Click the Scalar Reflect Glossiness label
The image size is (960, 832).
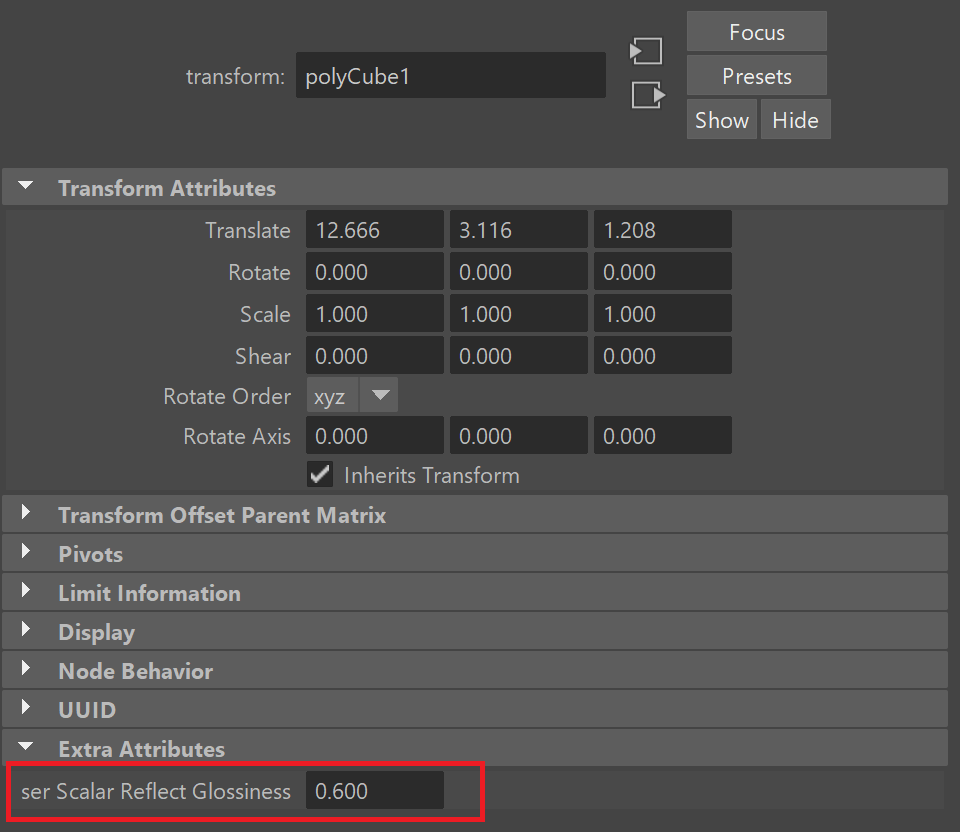[x=156, y=792]
